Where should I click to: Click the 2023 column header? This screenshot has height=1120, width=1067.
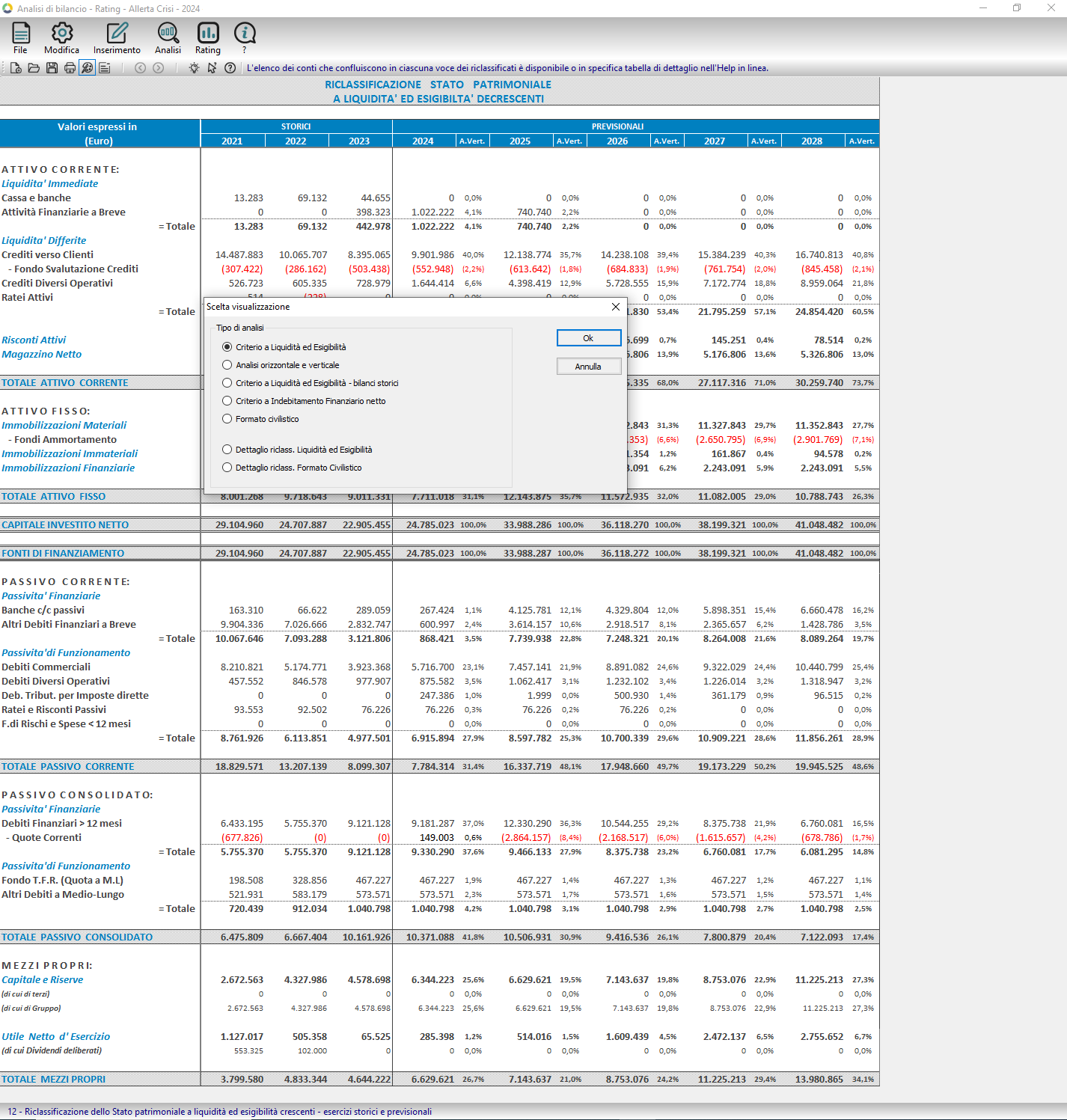pos(359,141)
